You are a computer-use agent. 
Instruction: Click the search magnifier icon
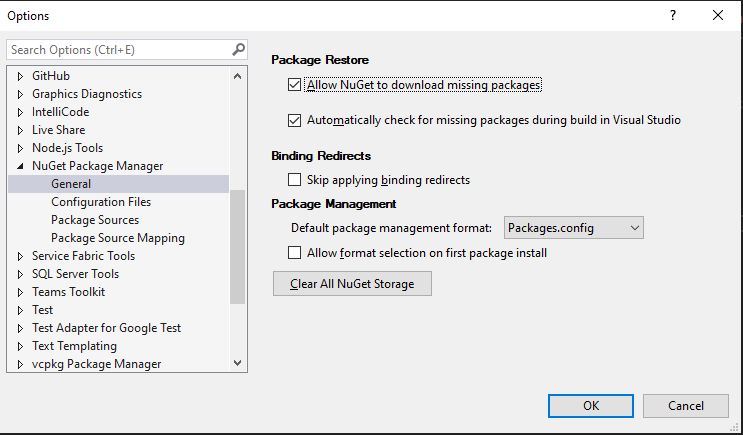point(238,49)
